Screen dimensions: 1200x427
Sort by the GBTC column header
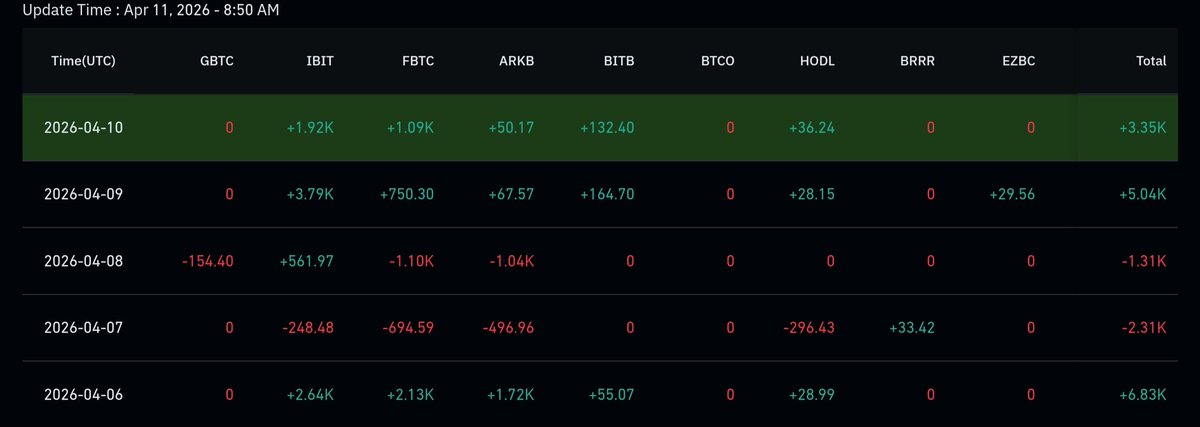pos(217,61)
